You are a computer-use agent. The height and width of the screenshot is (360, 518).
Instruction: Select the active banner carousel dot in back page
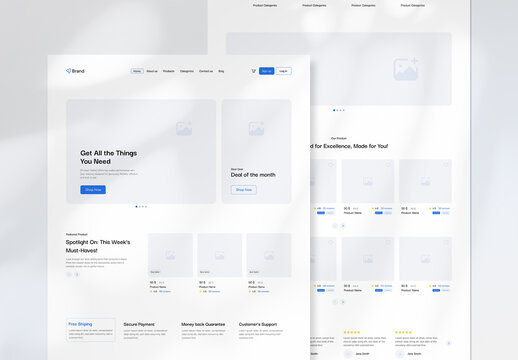(x=334, y=110)
